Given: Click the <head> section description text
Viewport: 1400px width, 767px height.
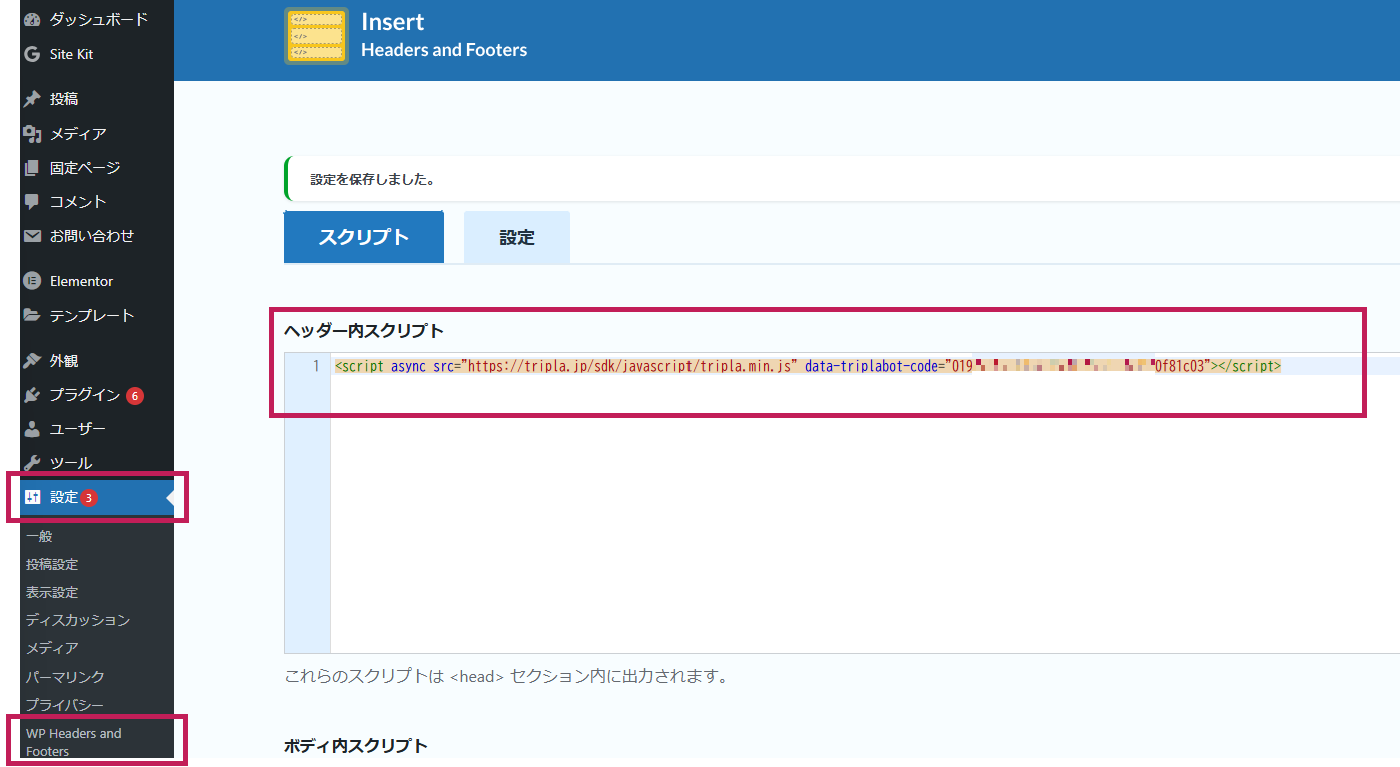Looking at the screenshot, I should pos(506,677).
